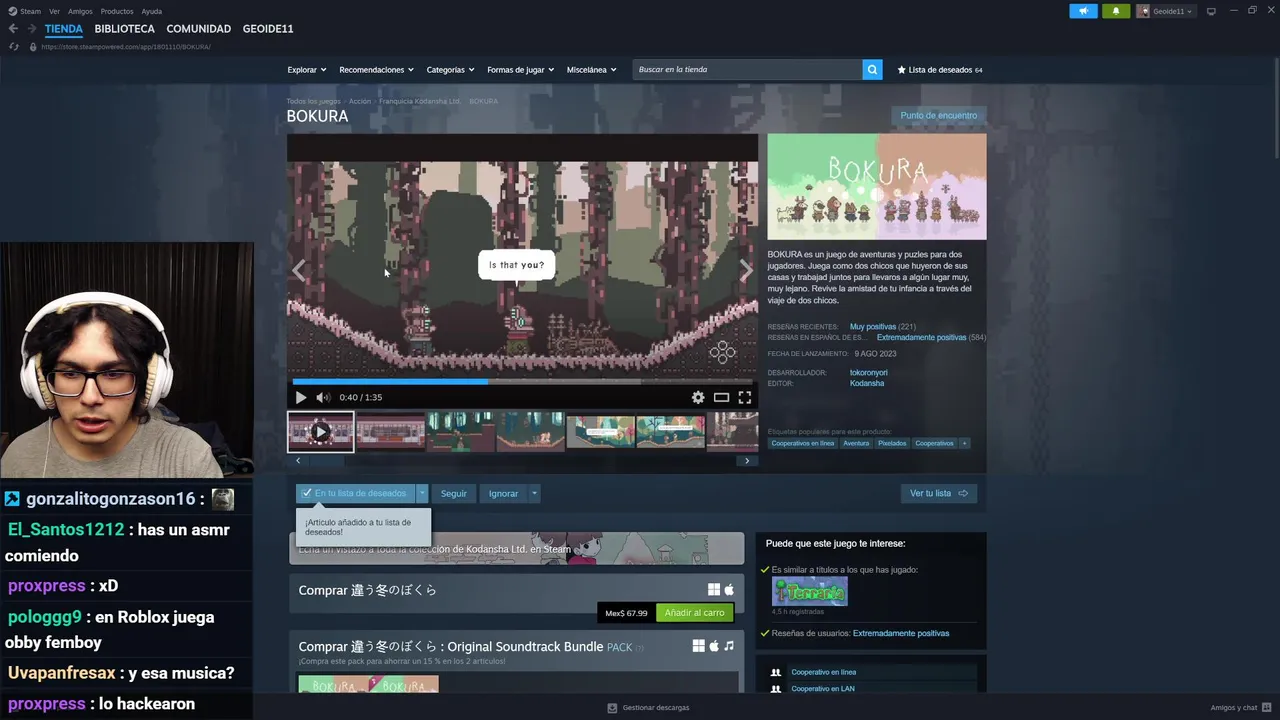Image resolution: width=1280 pixels, height=720 pixels.
Task: Select the first trailer thumbnail
Action: pyautogui.click(x=321, y=432)
